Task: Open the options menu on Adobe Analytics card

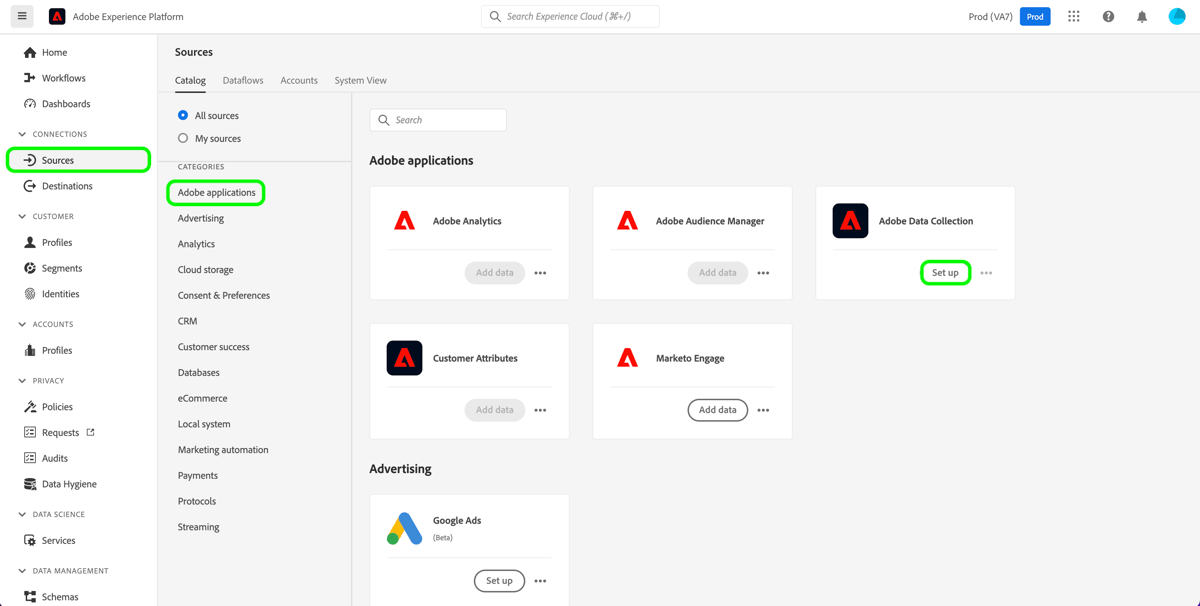Action: (x=540, y=272)
